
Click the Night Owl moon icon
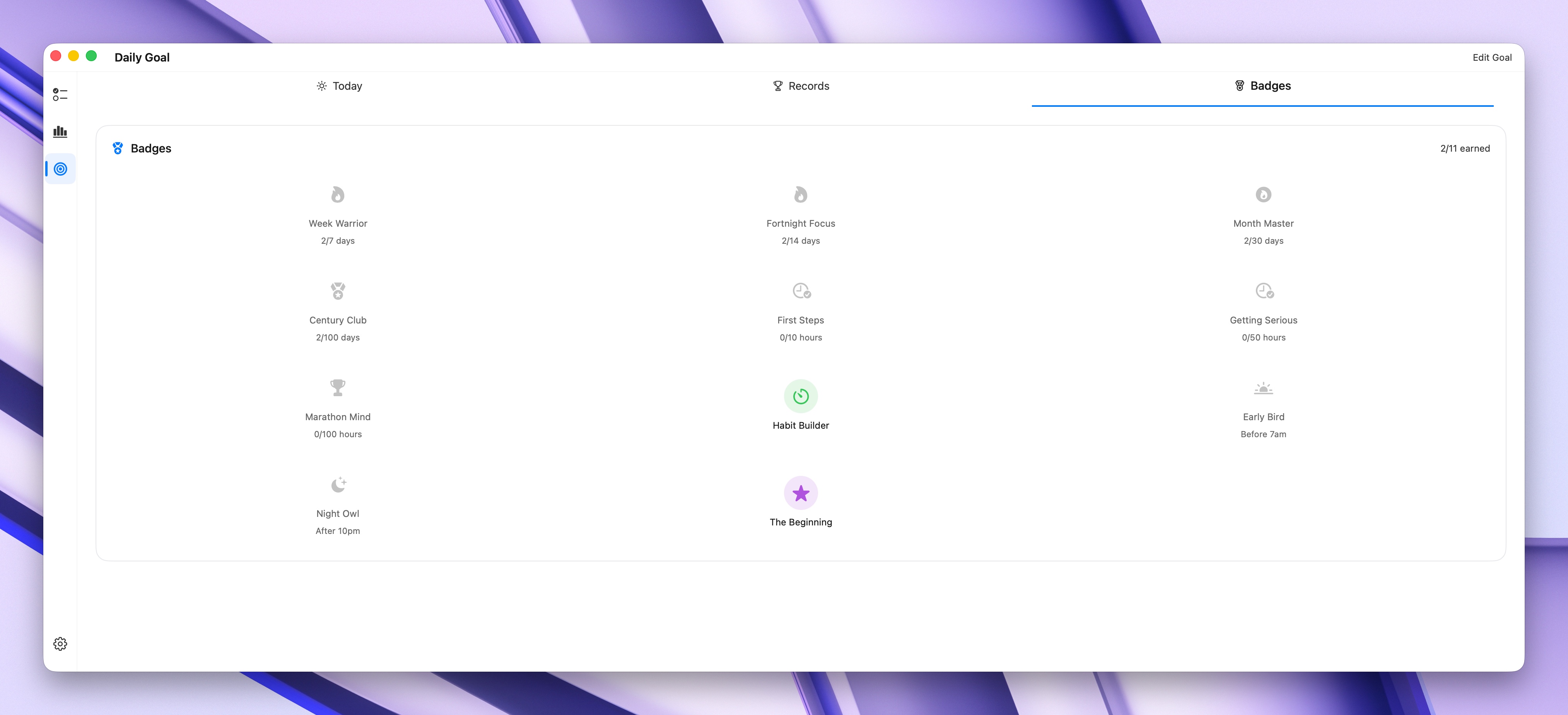point(338,485)
